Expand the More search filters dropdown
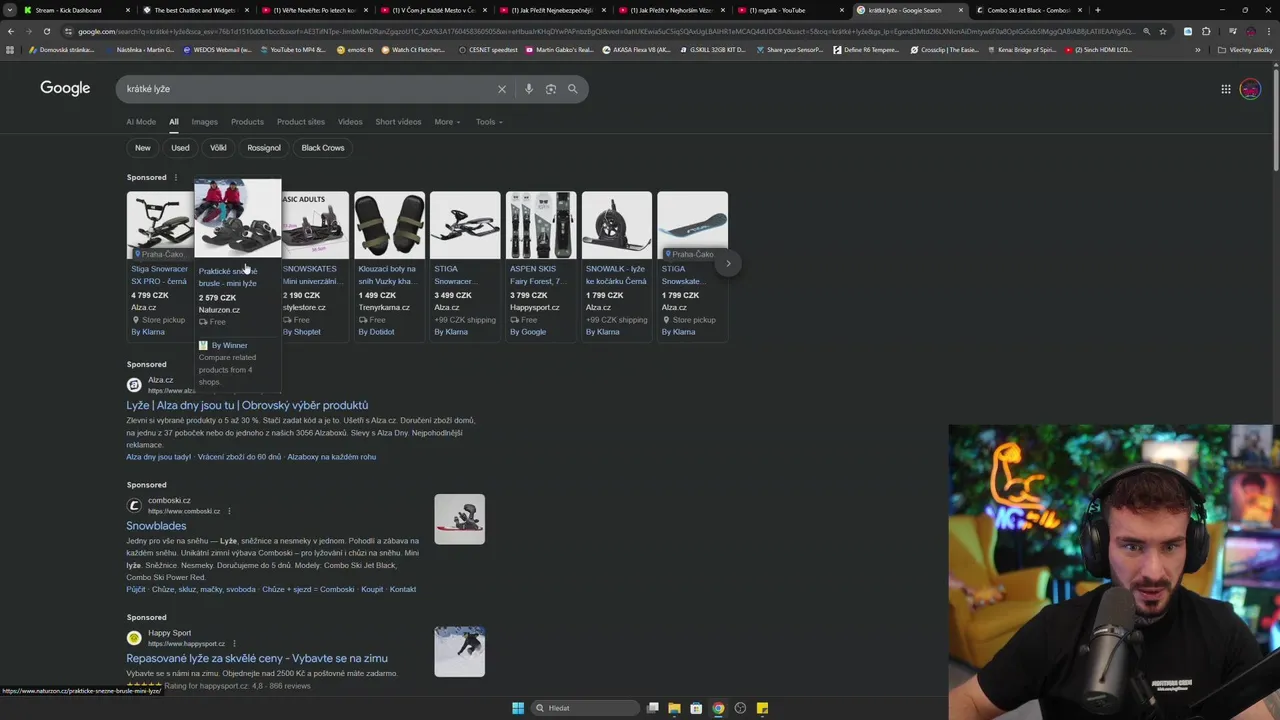Viewport: 1280px width, 720px height. point(447,122)
